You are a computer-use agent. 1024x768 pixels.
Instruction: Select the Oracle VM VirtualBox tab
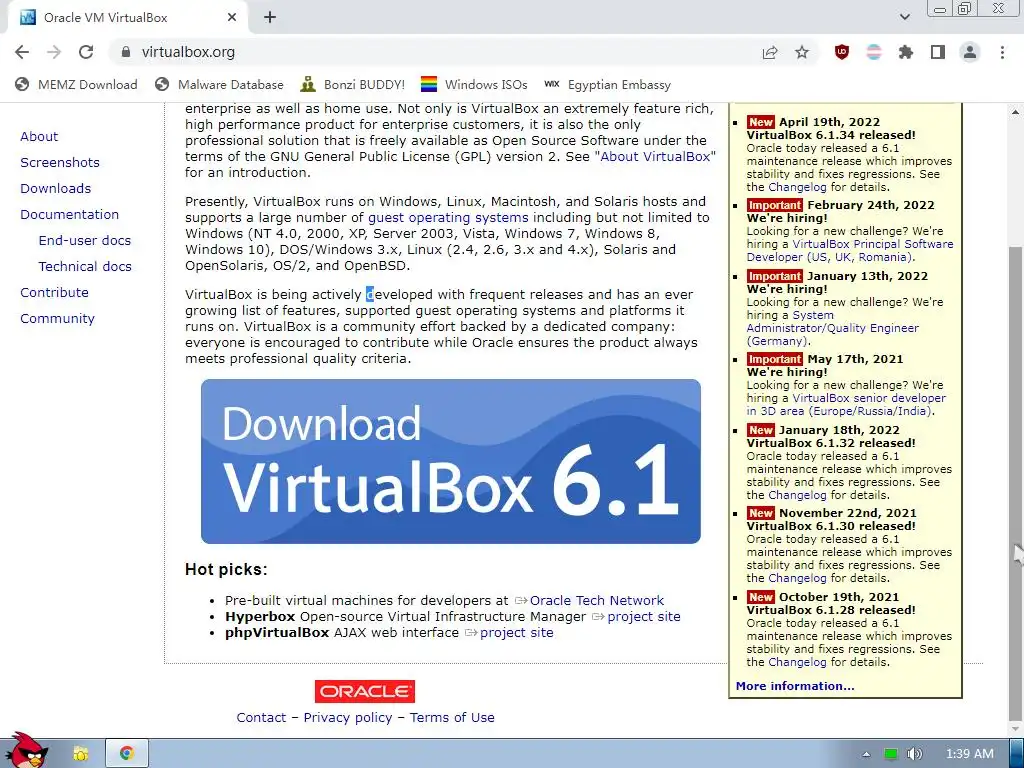[127, 18]
